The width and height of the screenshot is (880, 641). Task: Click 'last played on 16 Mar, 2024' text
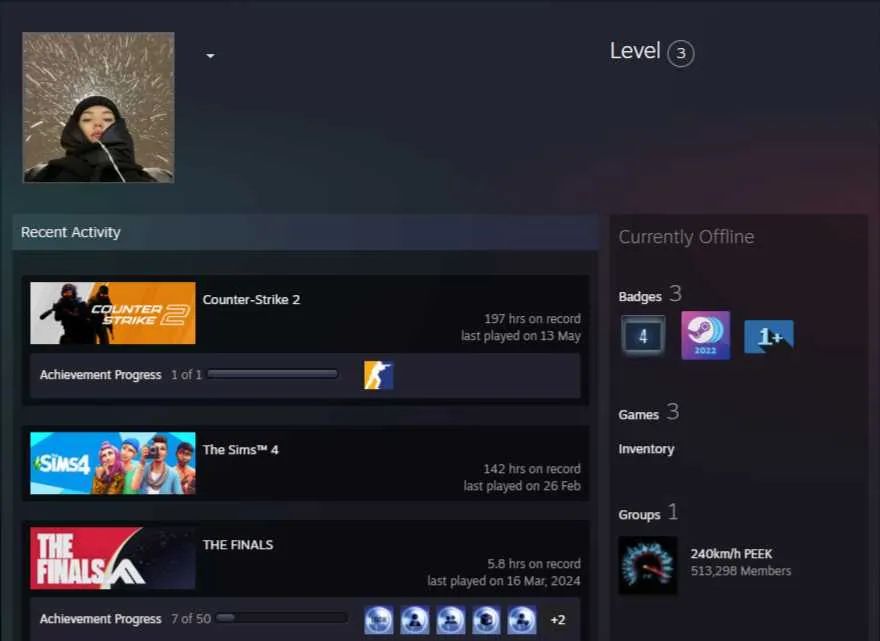[504, 581]
